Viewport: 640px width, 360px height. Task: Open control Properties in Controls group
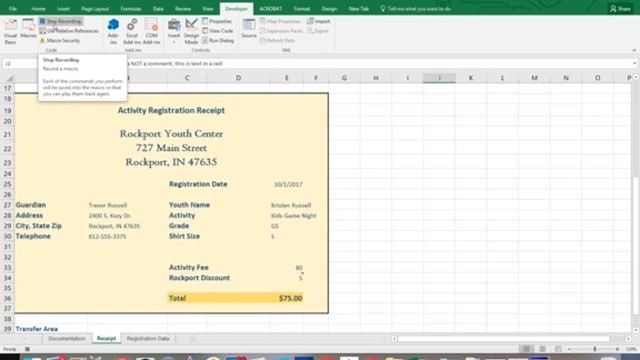click(217, 21)
